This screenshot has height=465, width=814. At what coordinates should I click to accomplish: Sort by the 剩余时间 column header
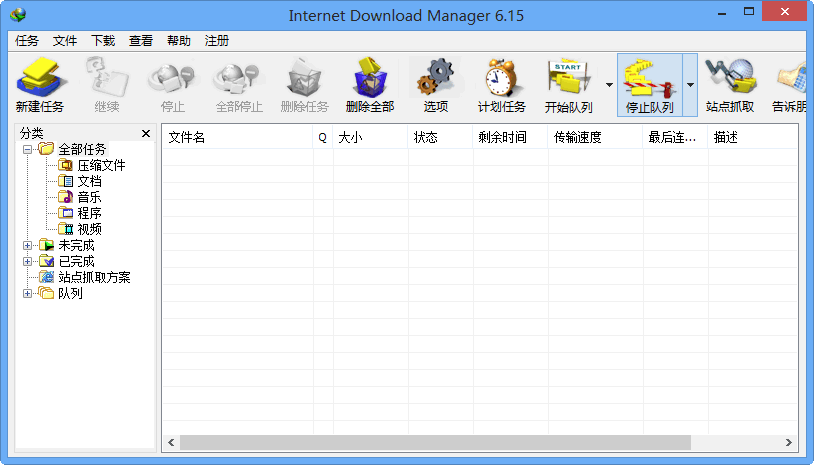pyautogui.click(x=510, y=138)
